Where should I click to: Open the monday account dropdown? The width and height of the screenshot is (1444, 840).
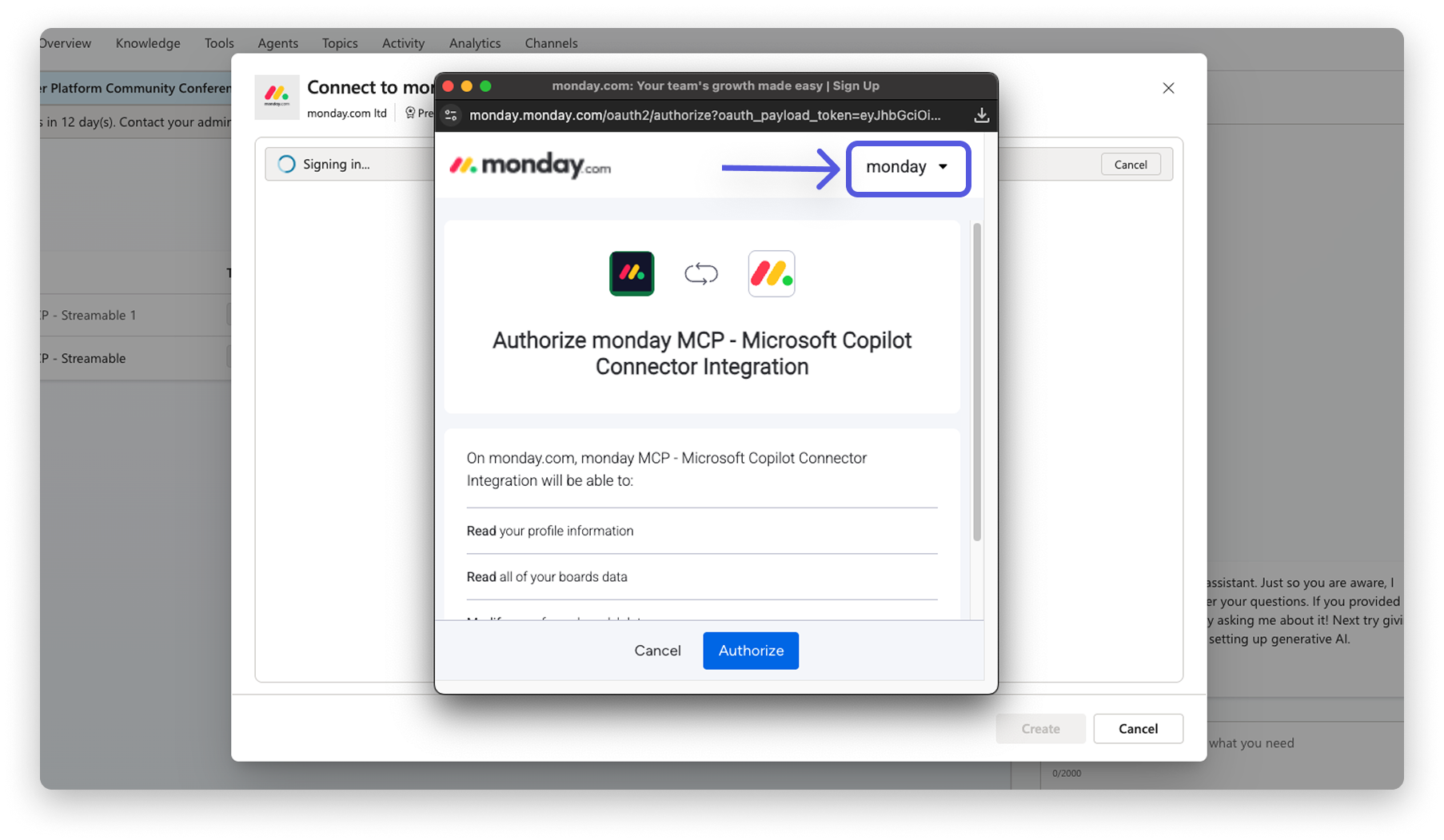pos(907,168)
